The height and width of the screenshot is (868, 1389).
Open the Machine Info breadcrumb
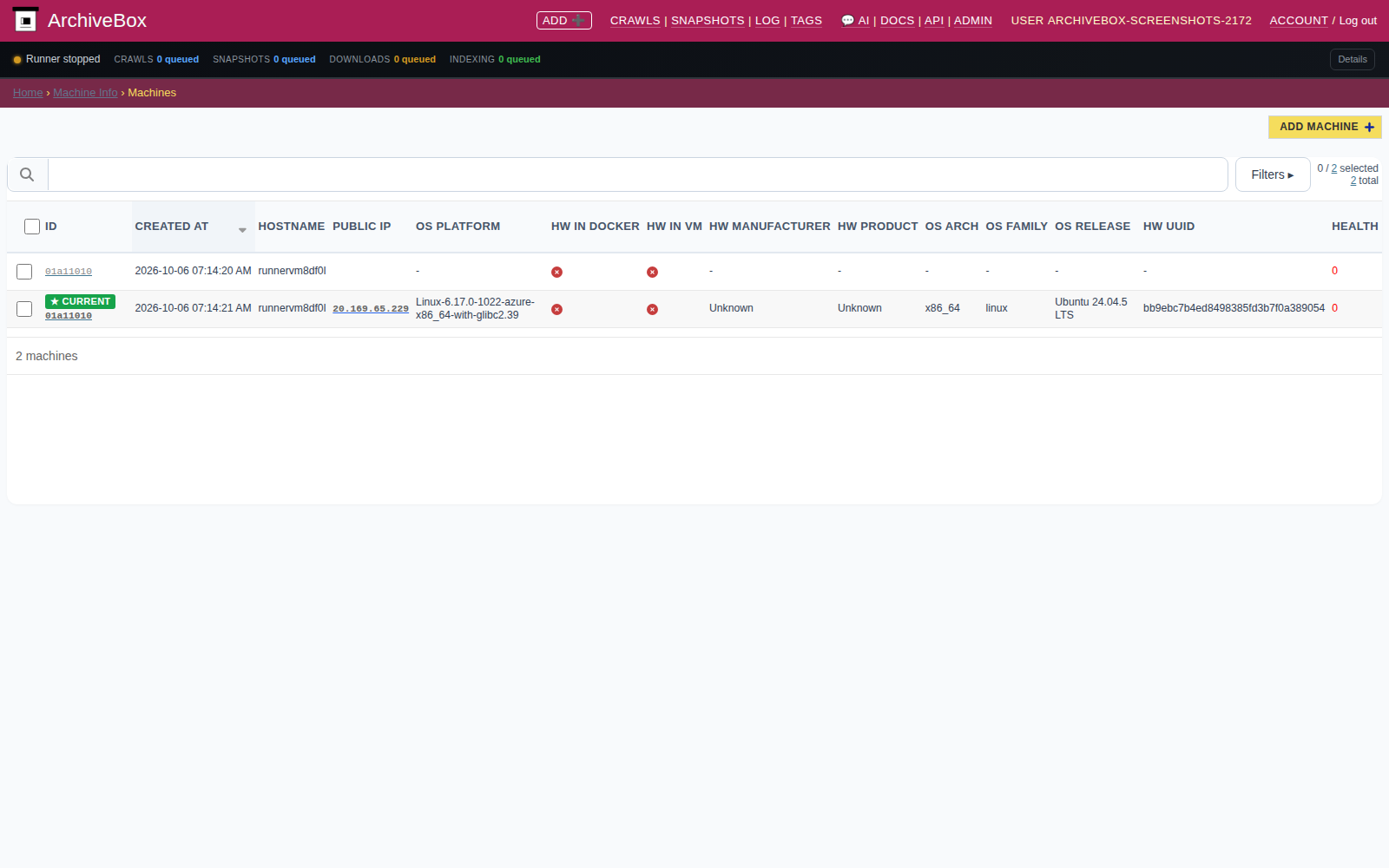(85, 93)
